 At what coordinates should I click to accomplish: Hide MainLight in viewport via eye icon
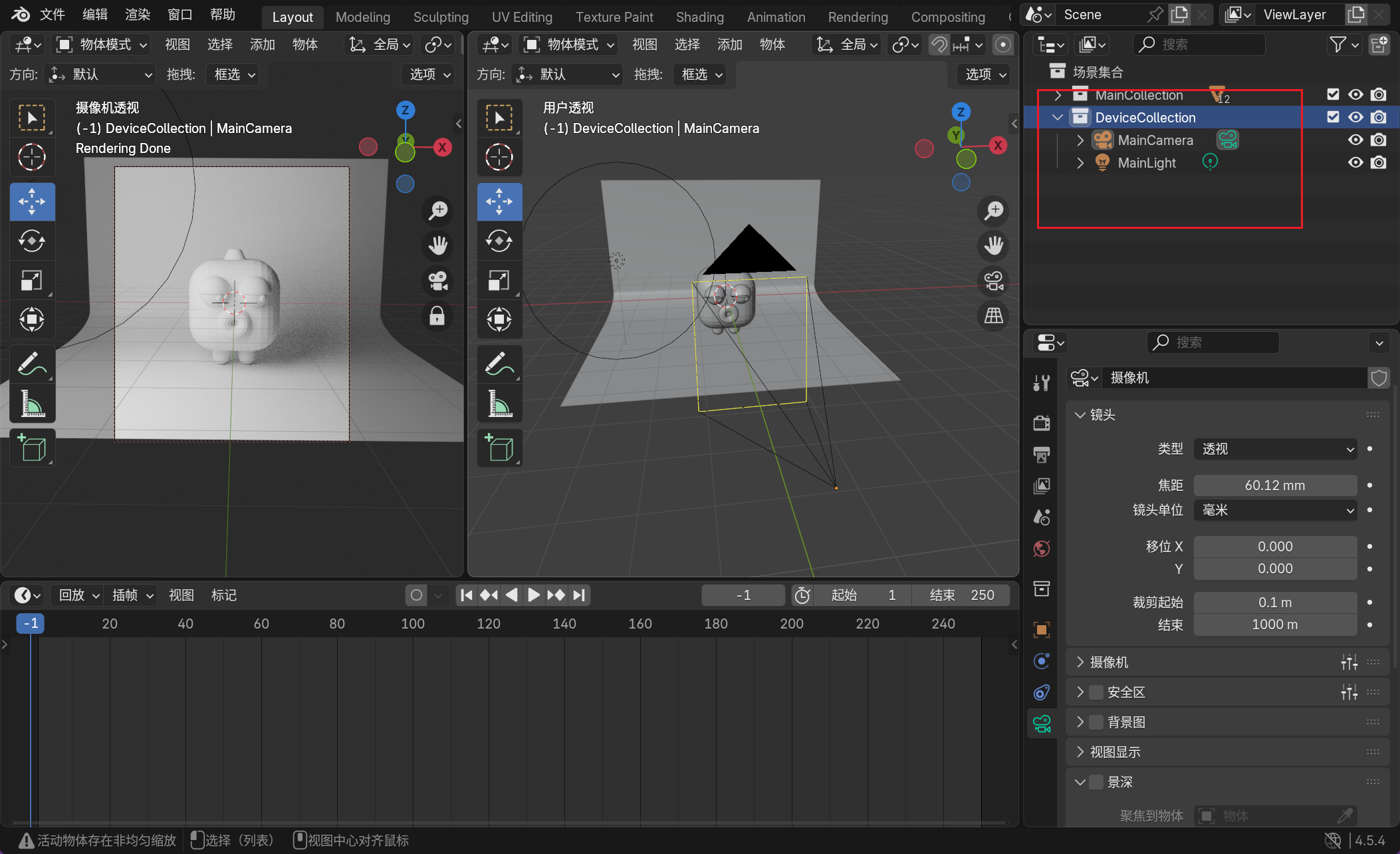[1355, 162]
